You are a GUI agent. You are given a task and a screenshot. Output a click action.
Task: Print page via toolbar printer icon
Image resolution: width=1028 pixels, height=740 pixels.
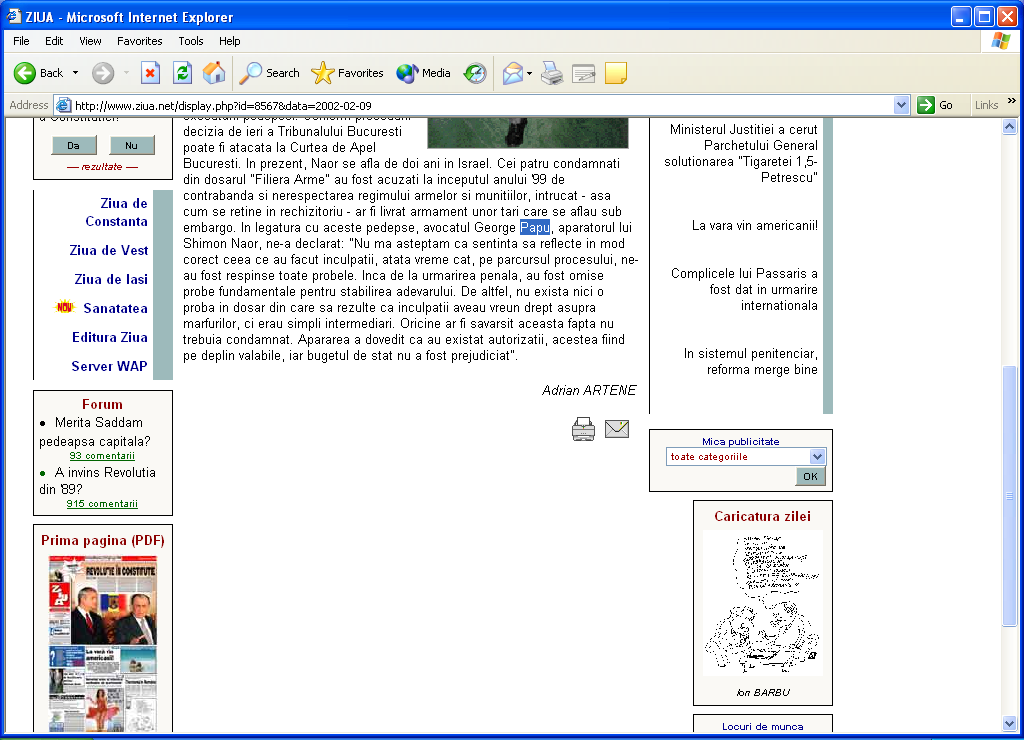552,73
